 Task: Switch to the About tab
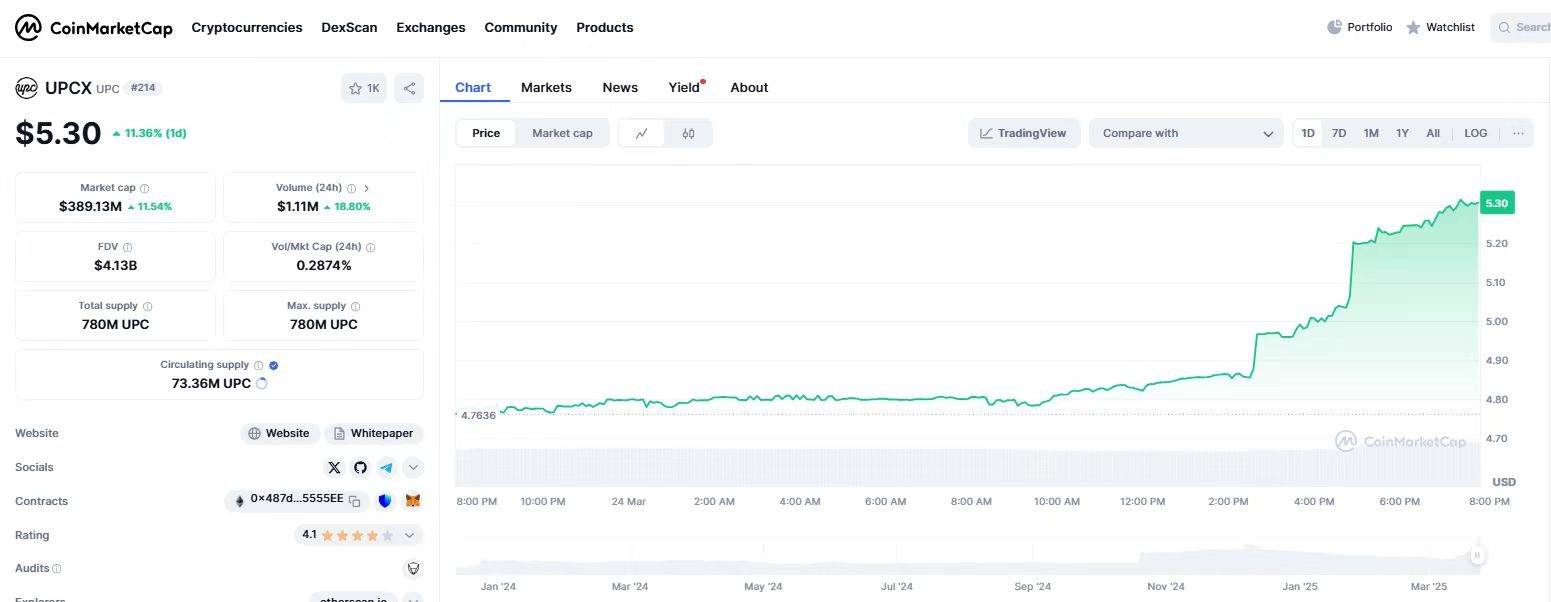click(x=749, y=87)
